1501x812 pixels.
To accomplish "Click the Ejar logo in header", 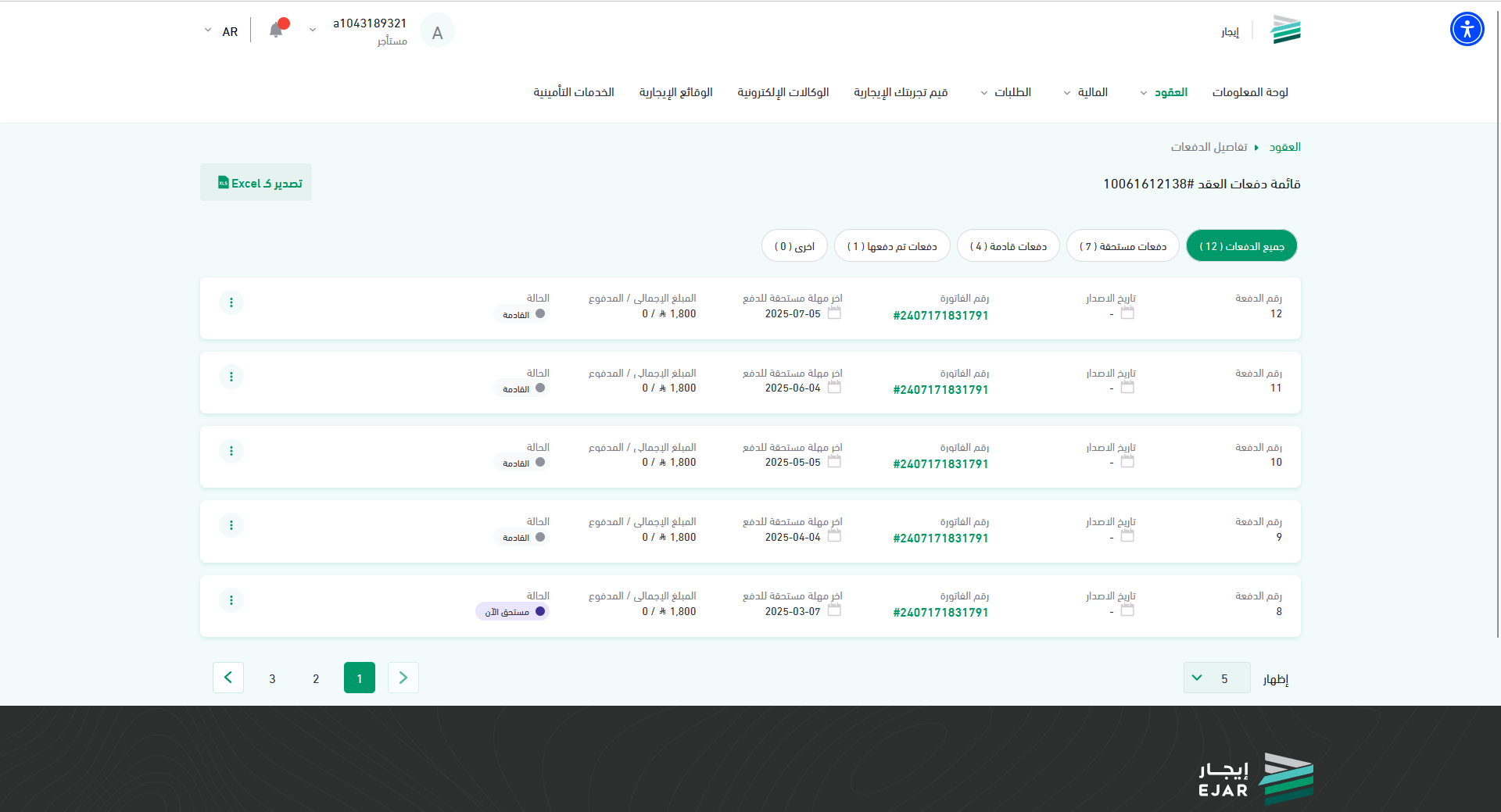I will [1285, 30].
